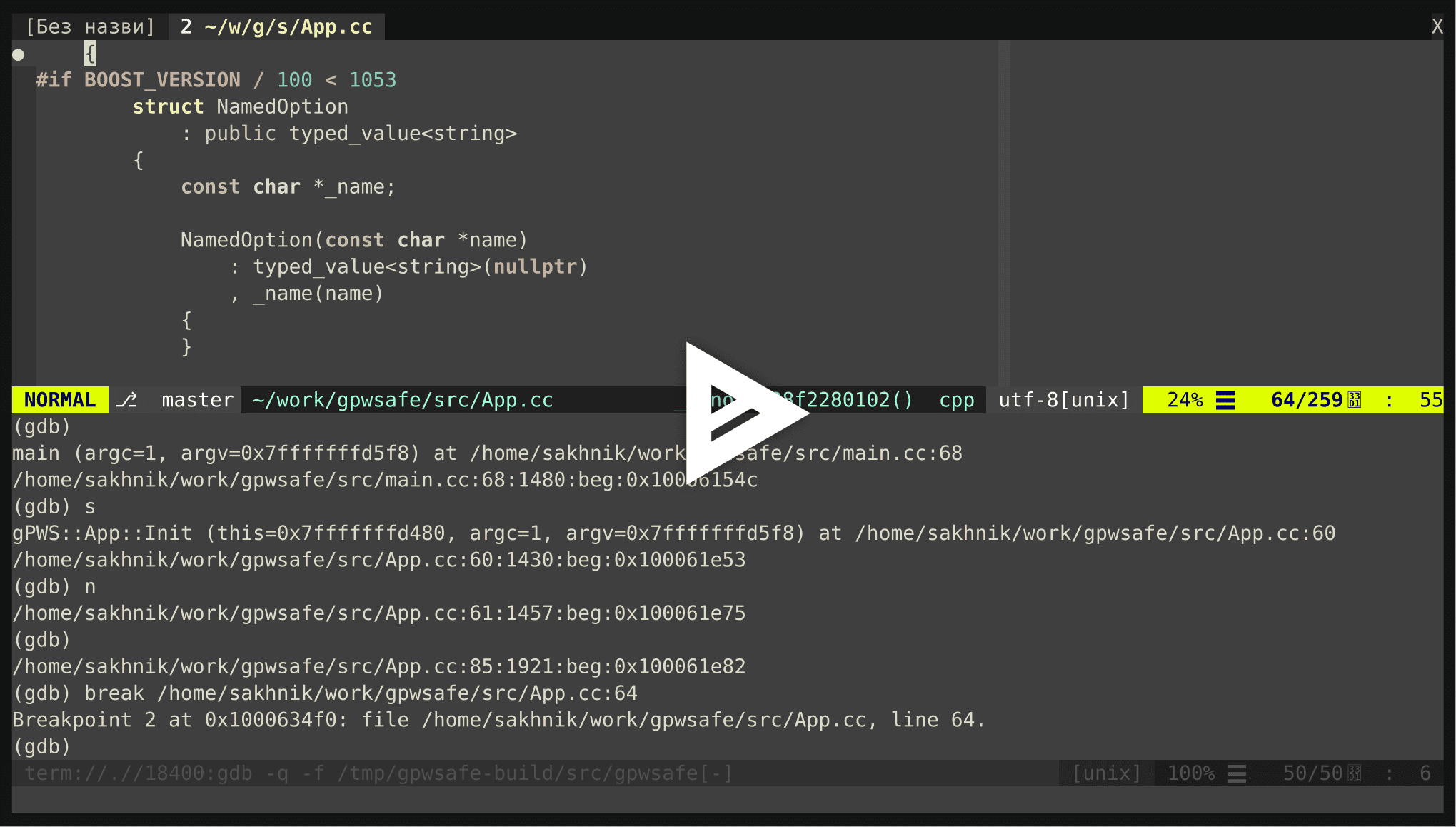1456x827 pixels.
Task: Click the lines icon next to 24%
Action: click(1225, 400)
